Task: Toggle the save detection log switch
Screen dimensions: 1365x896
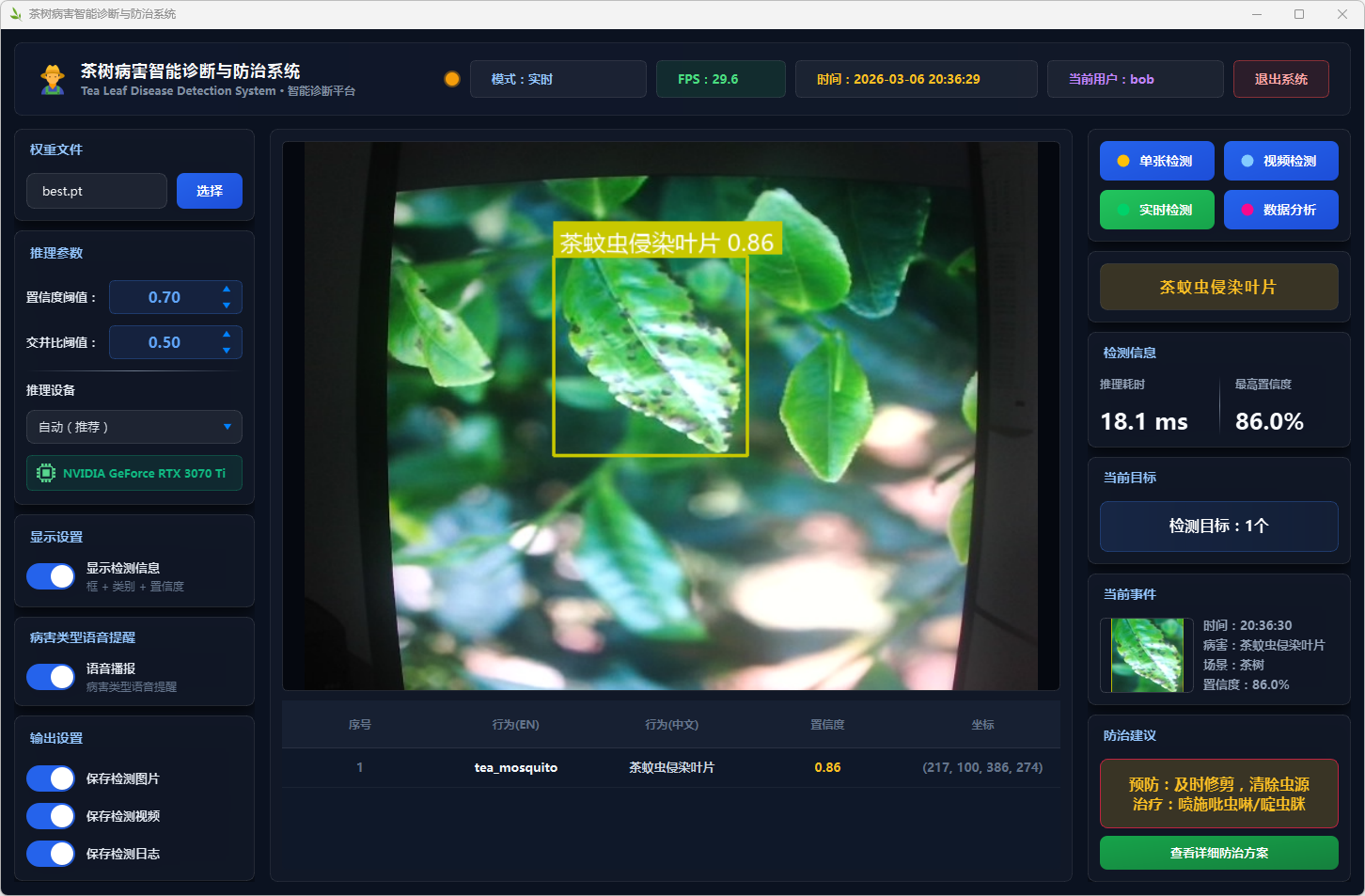Action: [x=51, y=854]
